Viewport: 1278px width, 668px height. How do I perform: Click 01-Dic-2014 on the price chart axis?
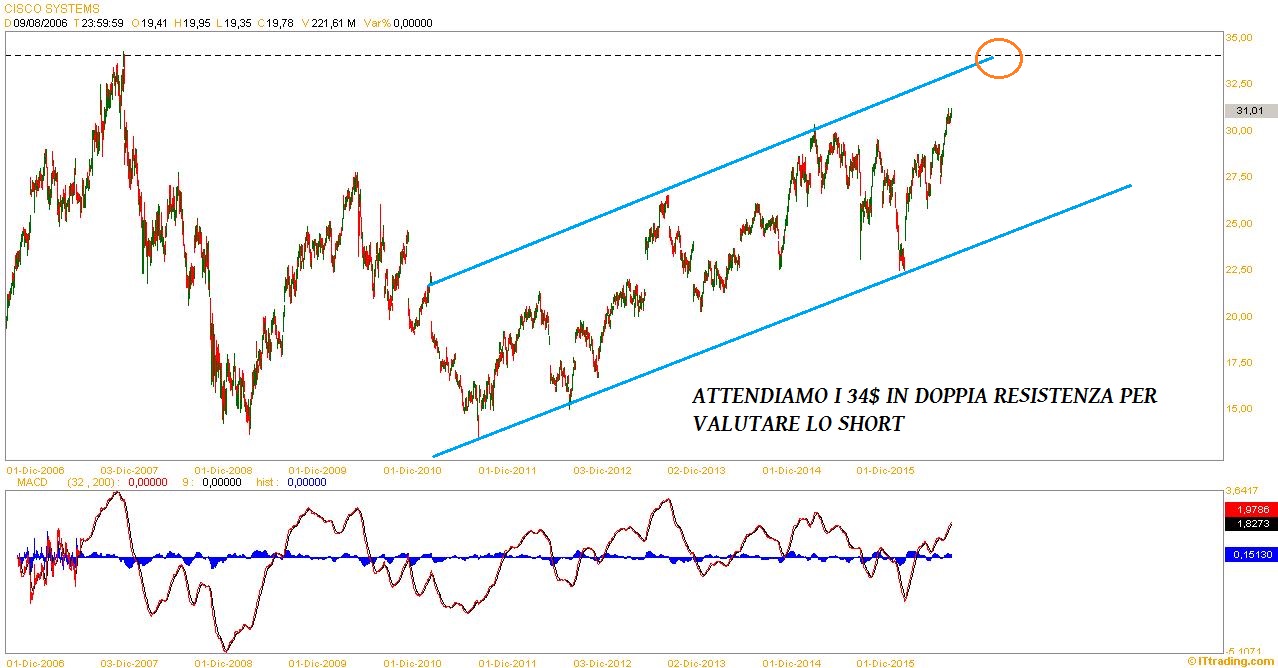(792, 469)
